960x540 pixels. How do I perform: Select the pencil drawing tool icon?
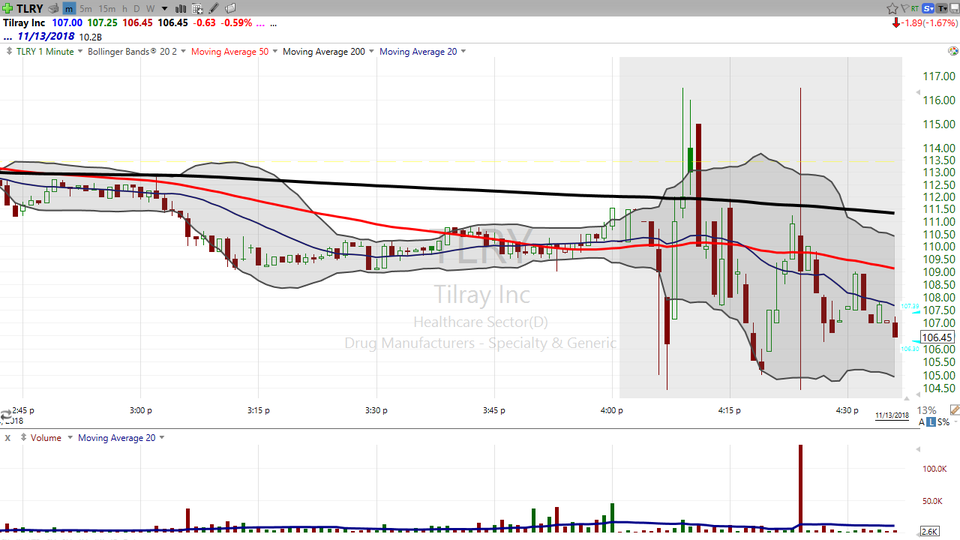213,8
